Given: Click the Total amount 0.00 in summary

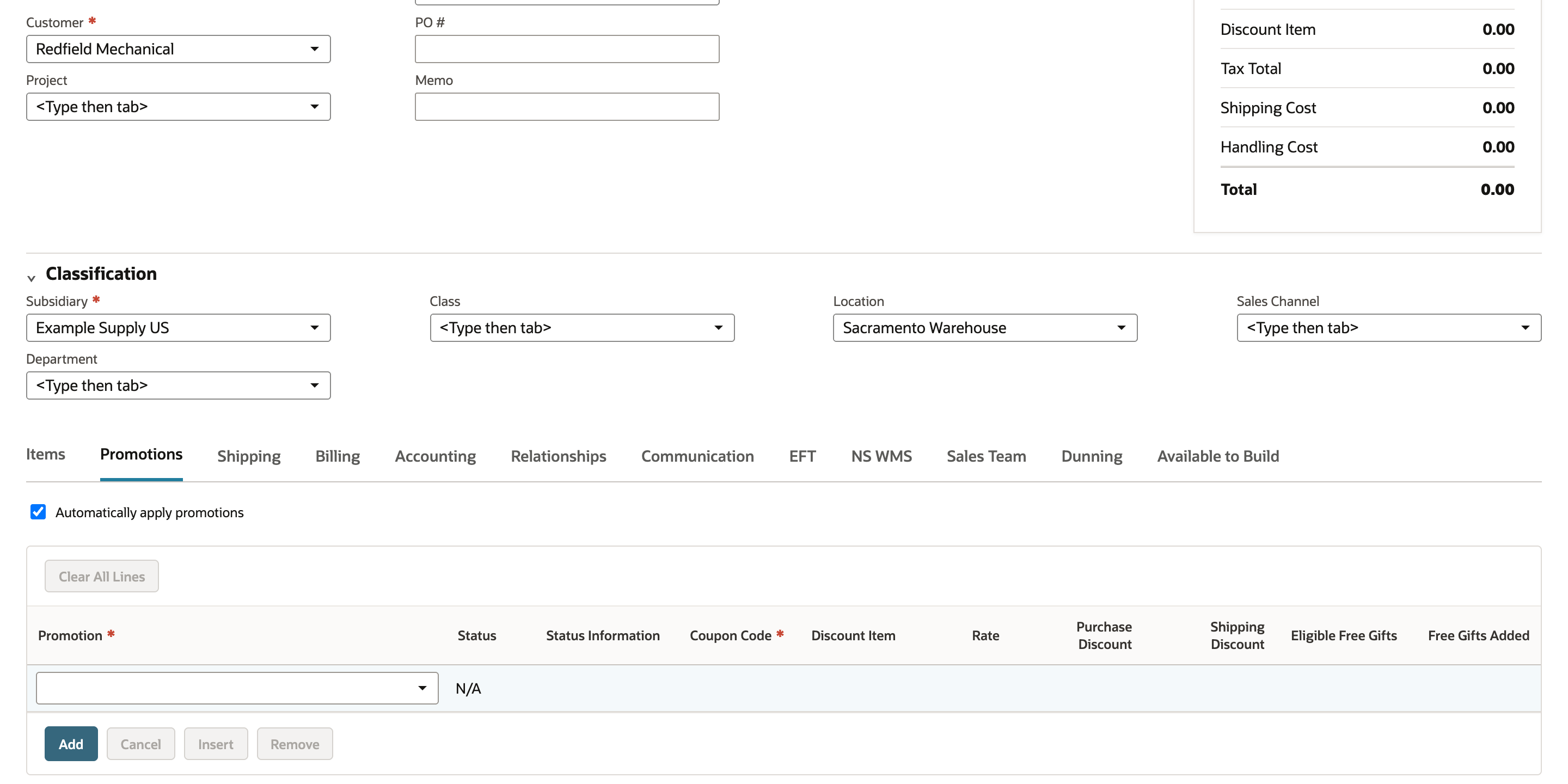Looking at the screenshot, I should [1497, 189].
